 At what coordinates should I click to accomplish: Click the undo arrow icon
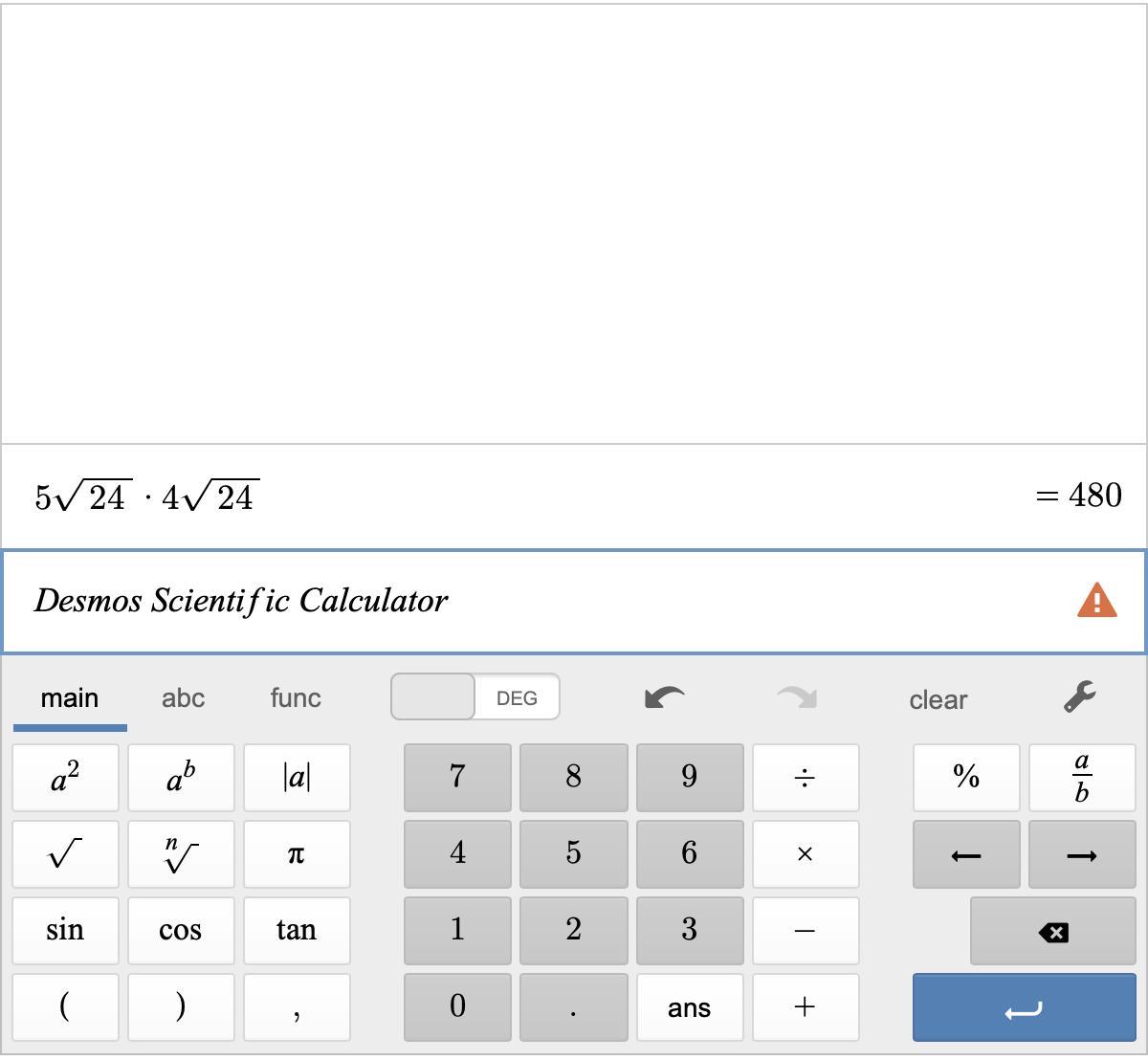pos(665,697)
